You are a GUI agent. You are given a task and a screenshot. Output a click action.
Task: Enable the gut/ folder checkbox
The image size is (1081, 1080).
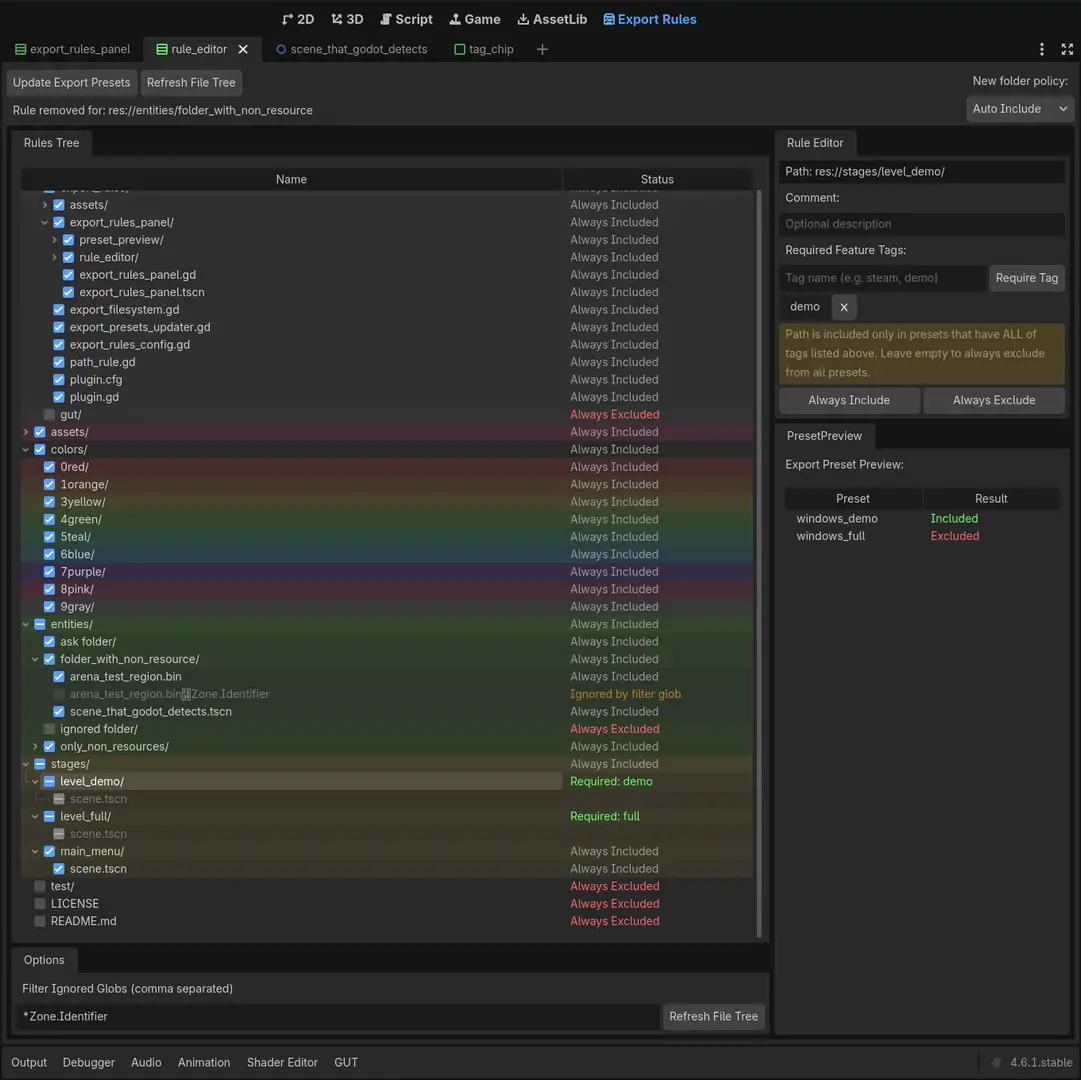[48, 414]
